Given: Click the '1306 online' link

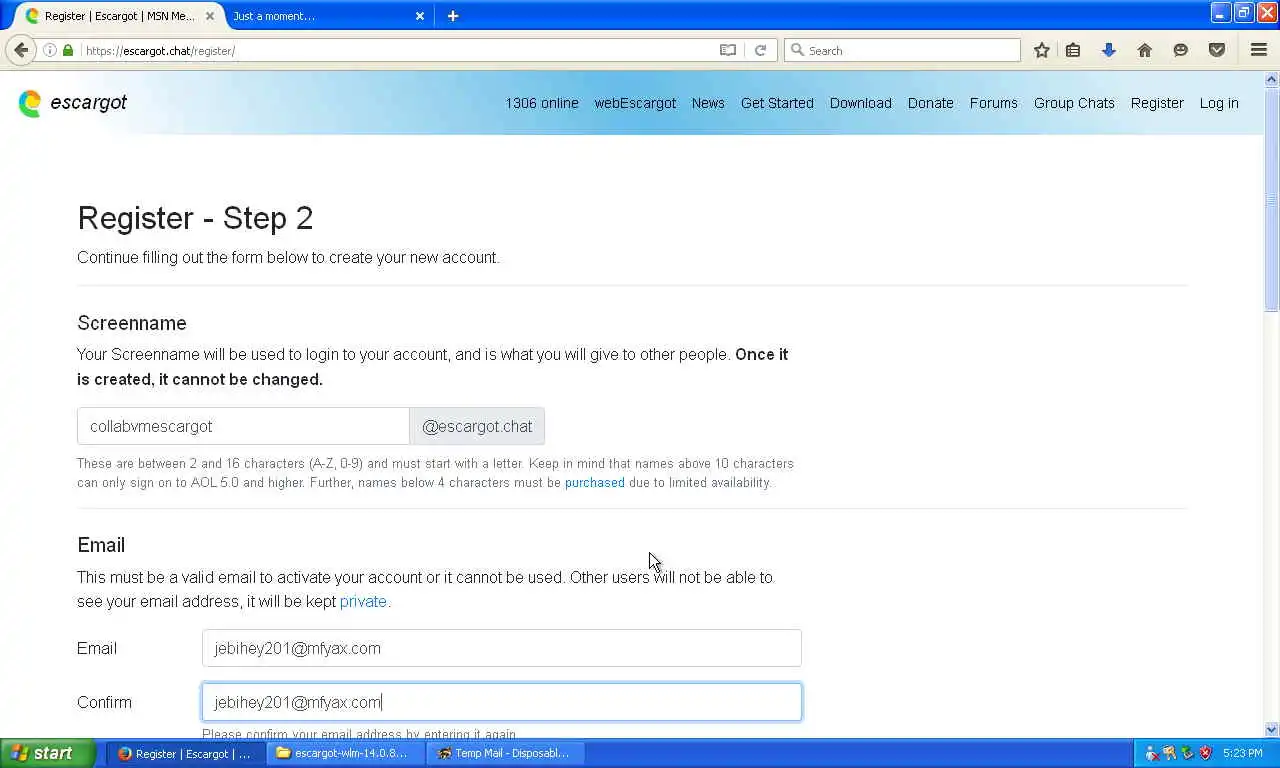Looking at the screenshot, I should click(542, 103).
